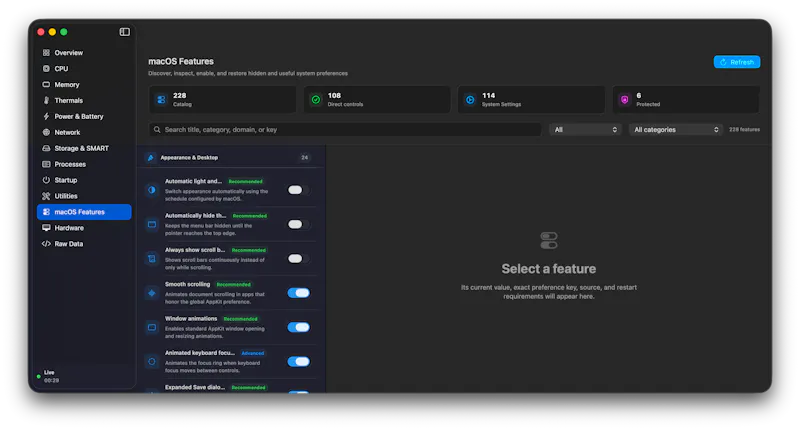The height and width of the screenshot is (430, 800).
Task: Open the All filter dropdown
Action: 585,130
